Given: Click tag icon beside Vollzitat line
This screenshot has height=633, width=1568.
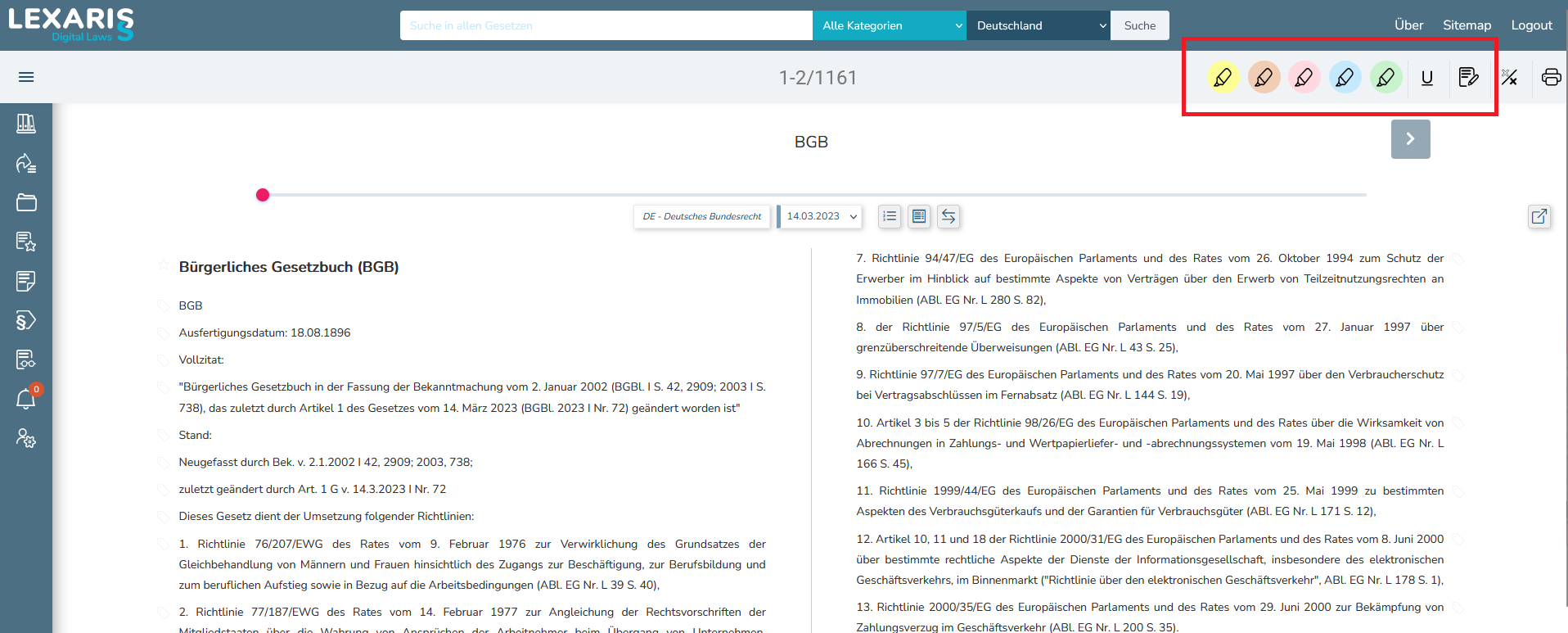Looking at the screenshot, I should tap(163, 360).
